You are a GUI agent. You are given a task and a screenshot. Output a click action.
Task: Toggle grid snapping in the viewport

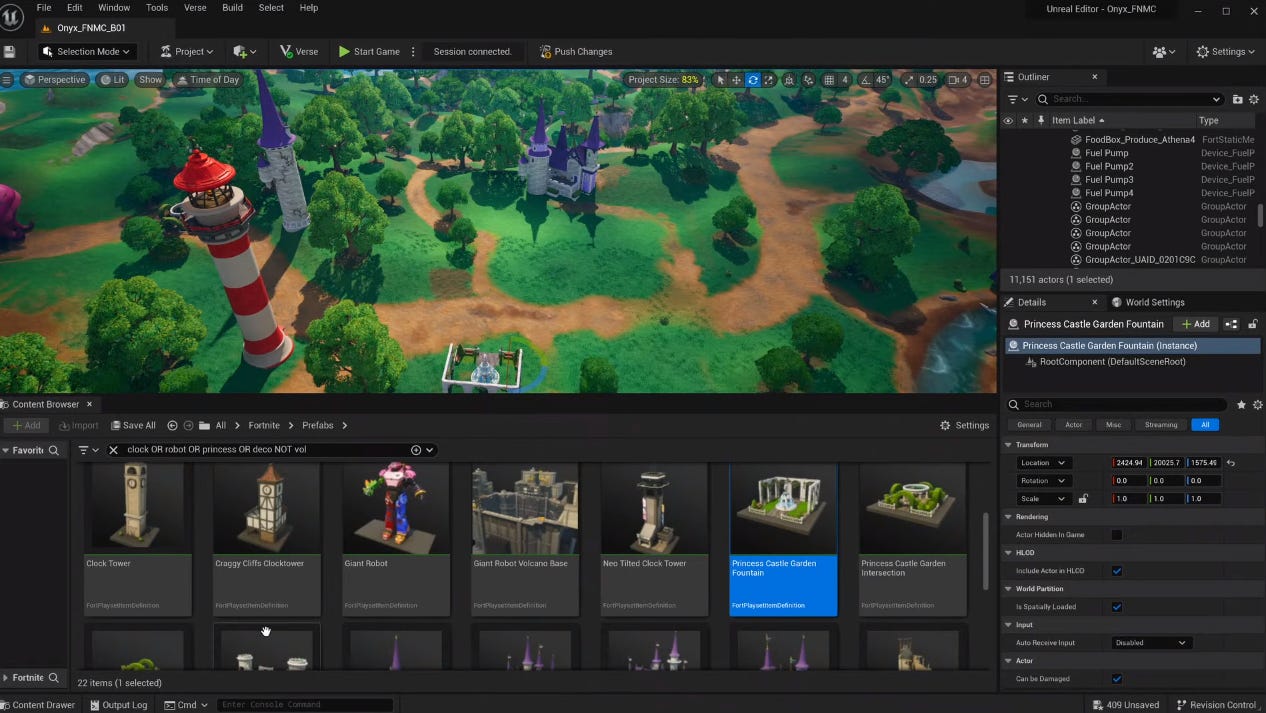tap(828, 78)
